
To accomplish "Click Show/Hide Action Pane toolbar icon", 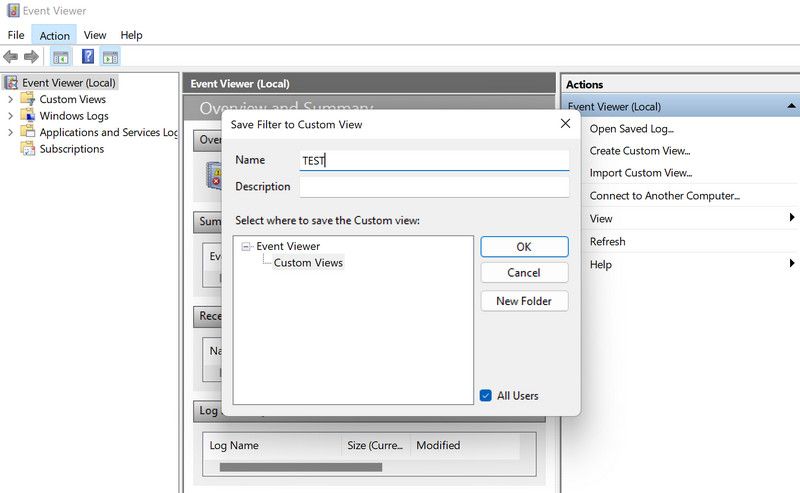I will pyautogui.click(x=110, y=57).
